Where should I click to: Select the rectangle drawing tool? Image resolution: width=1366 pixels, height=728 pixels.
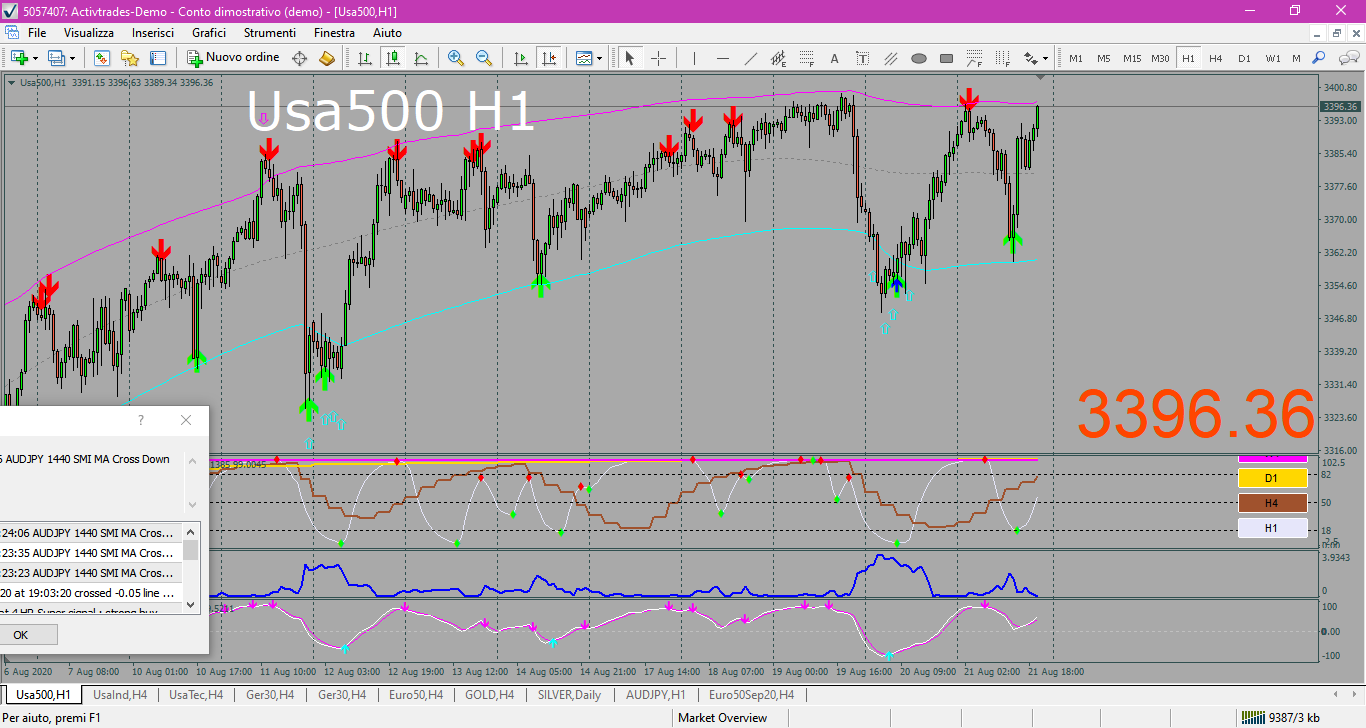(947, 58)
